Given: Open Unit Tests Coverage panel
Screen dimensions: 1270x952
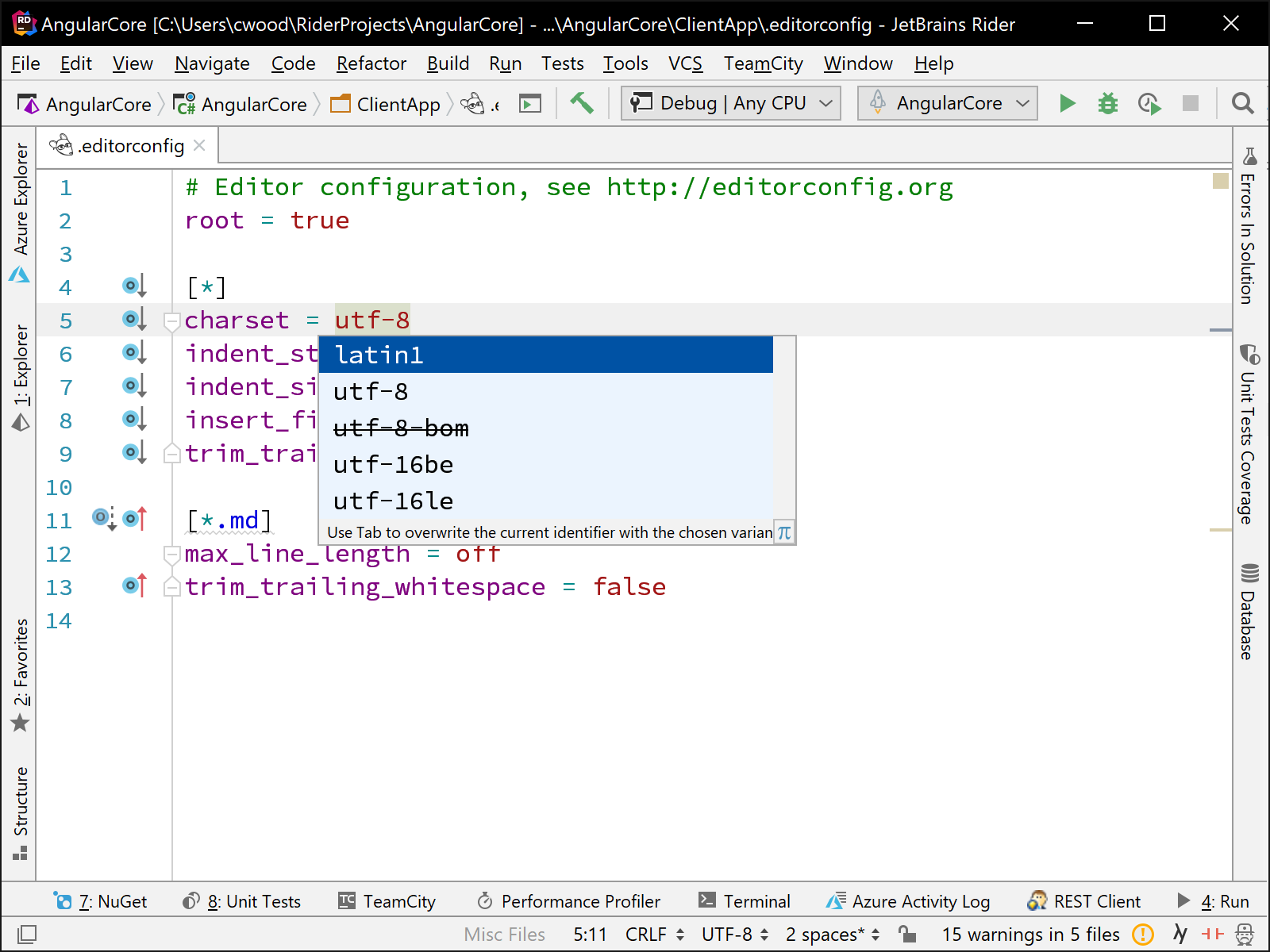Looking at the screenshot, I should coord(1249,435).
